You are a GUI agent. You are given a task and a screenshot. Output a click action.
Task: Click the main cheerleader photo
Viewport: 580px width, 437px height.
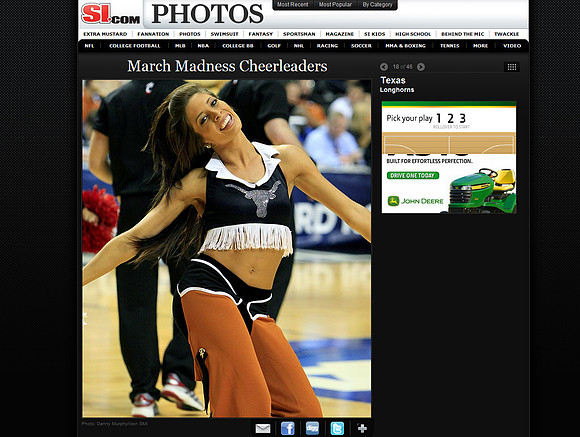[x=226, y=249]
